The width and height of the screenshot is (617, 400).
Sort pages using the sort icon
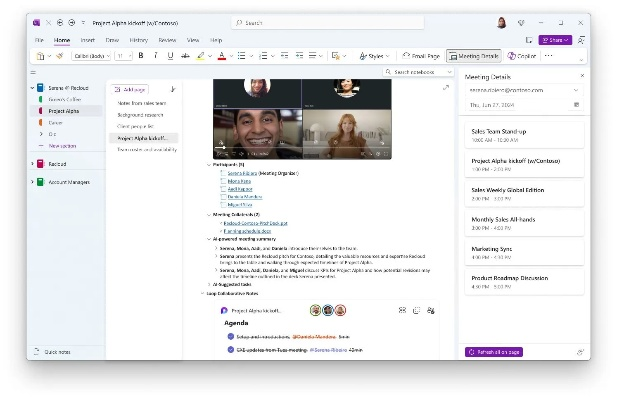coord(173,89)
